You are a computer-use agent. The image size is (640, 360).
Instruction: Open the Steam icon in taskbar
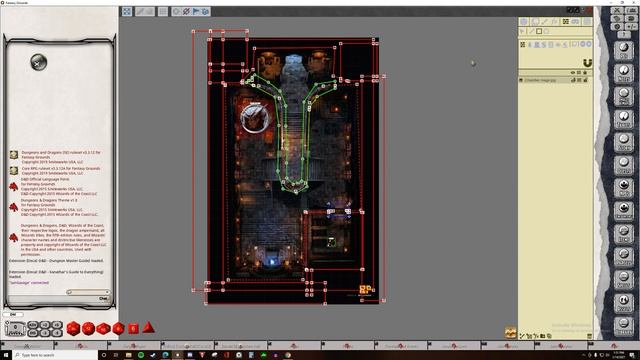(153, 355)
